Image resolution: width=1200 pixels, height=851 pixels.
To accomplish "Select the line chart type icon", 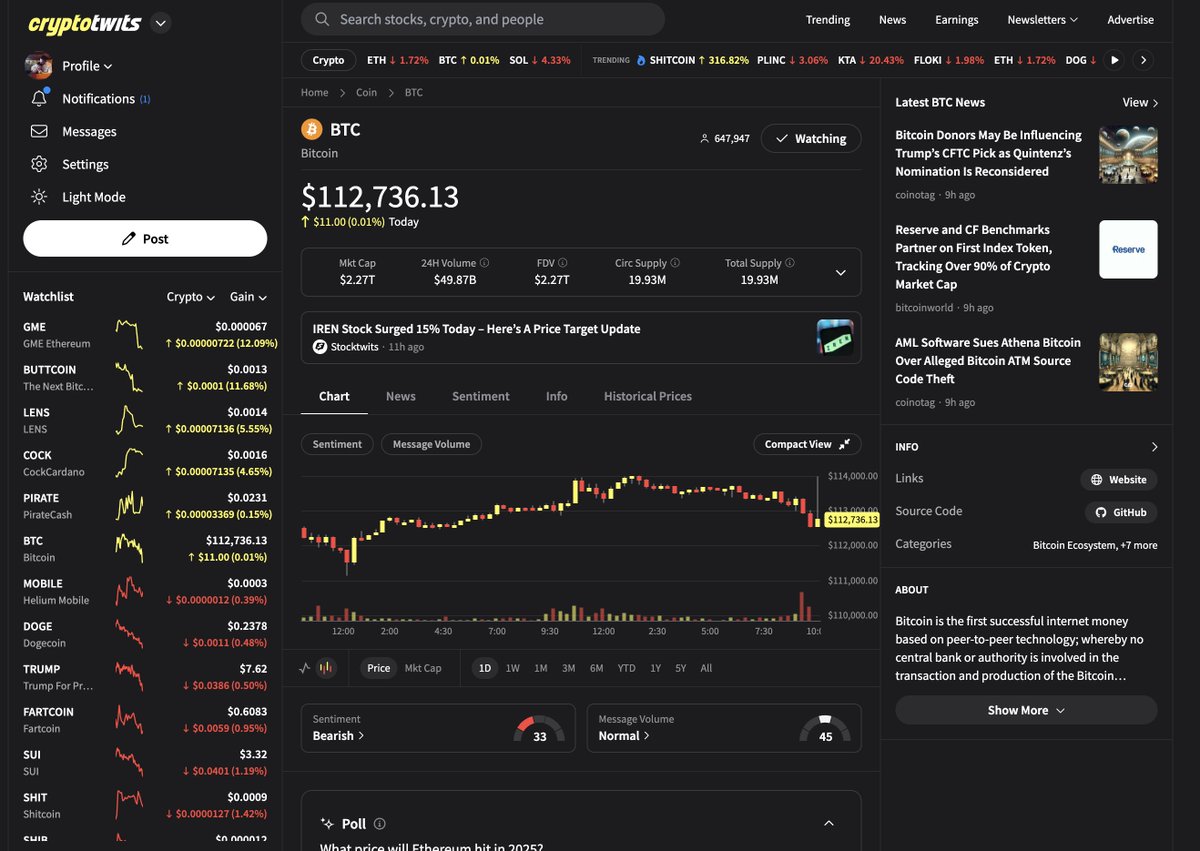I will point(305,668).
